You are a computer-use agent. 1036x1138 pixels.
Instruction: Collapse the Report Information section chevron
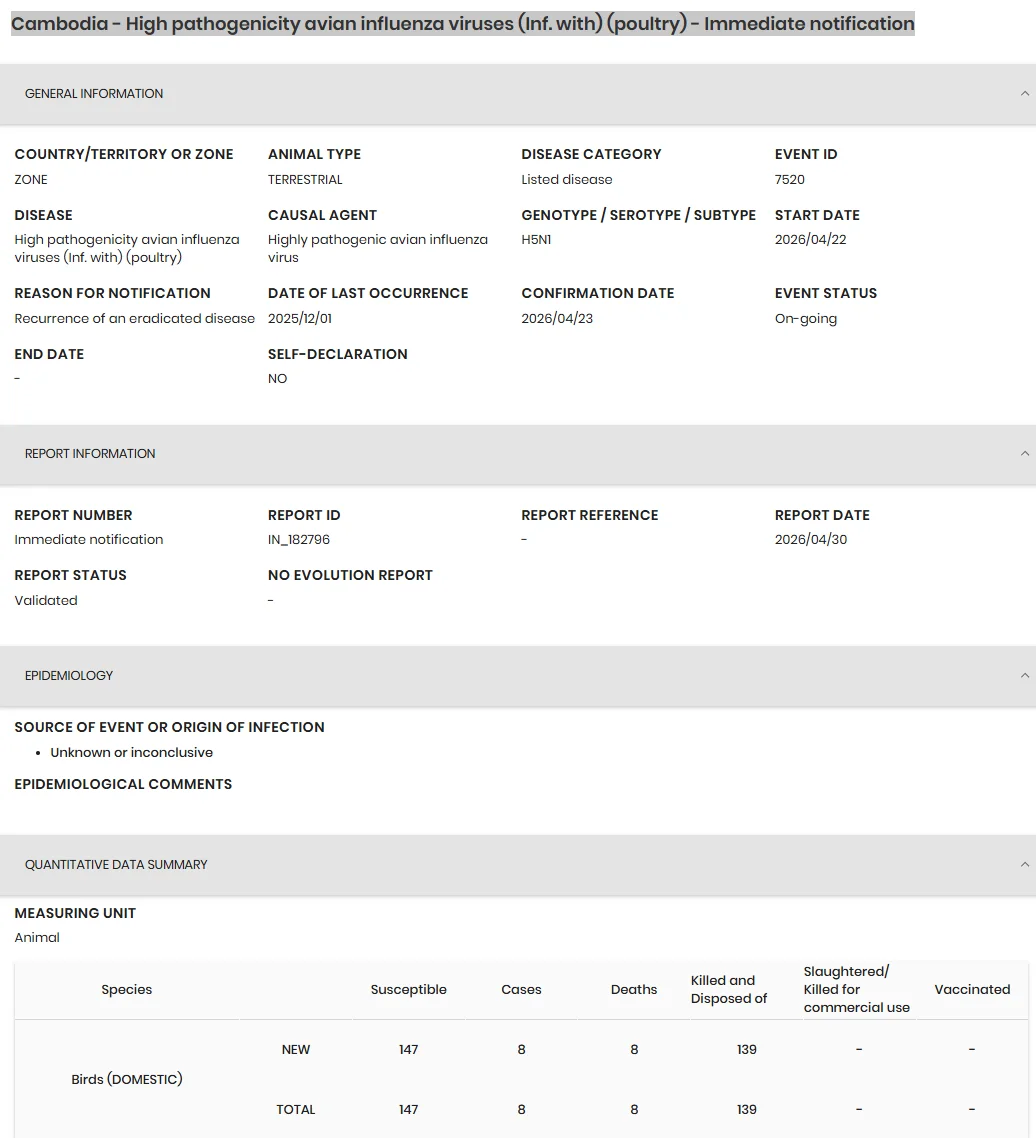click(1024, 454)
